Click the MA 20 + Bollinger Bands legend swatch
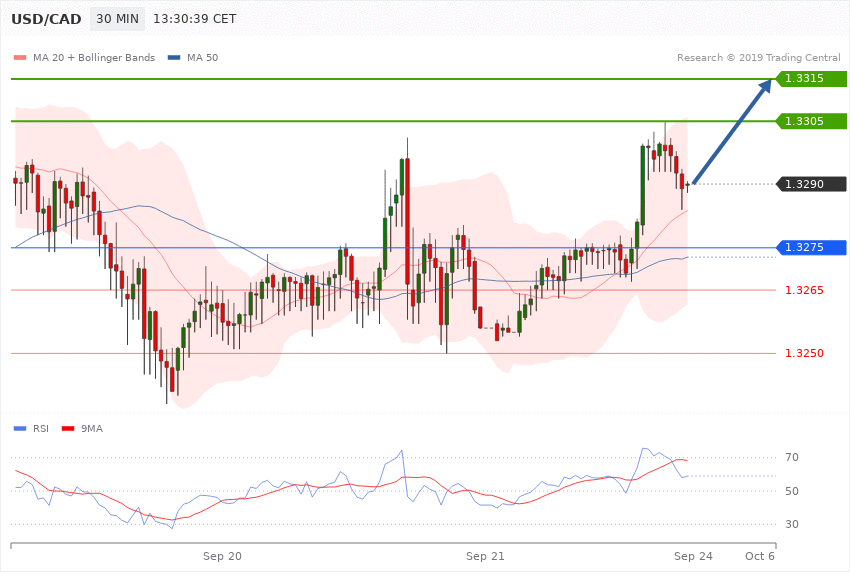 point(20,57)
